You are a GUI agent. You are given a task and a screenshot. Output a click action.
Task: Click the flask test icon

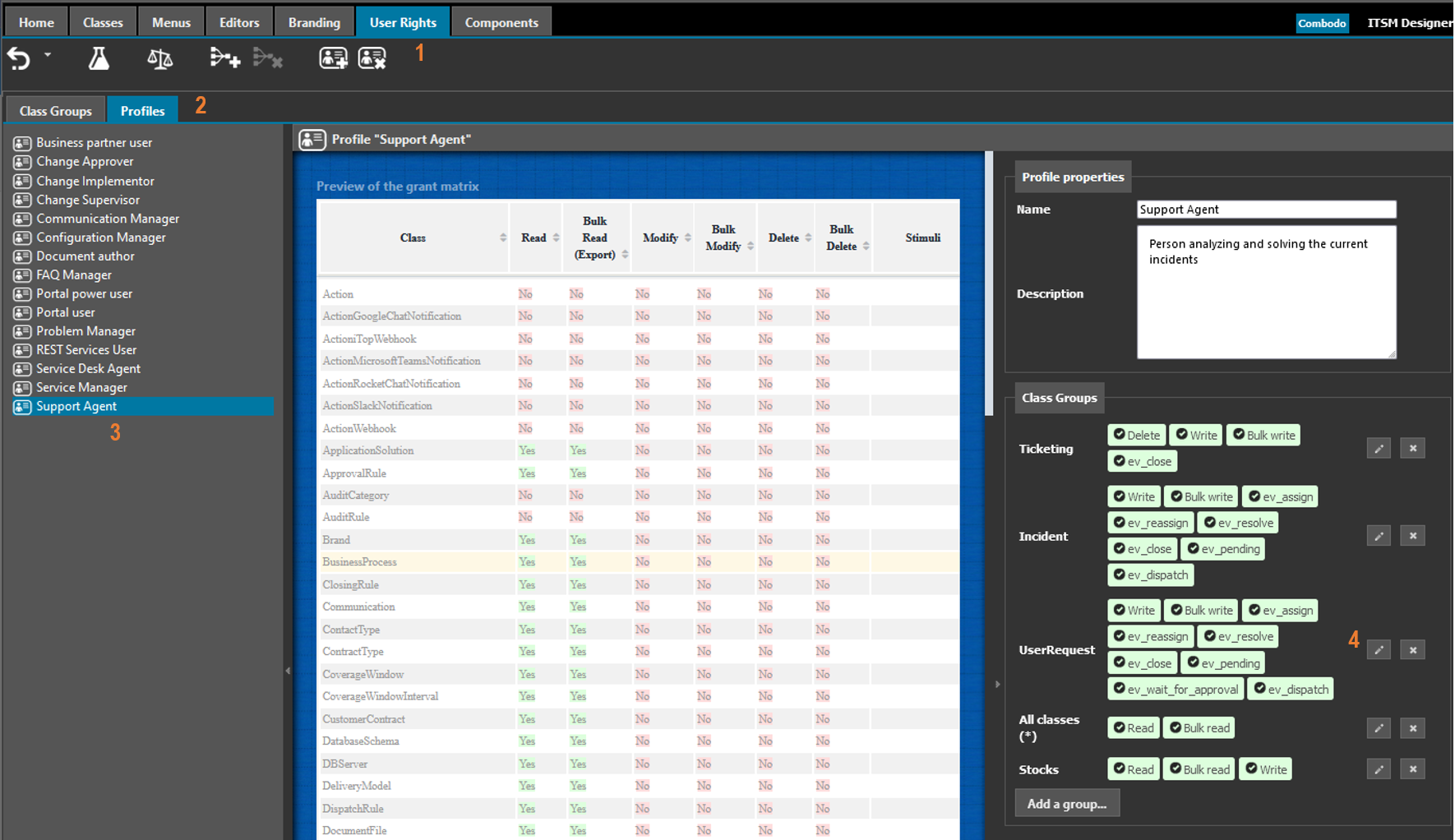[x=99, y=58]
